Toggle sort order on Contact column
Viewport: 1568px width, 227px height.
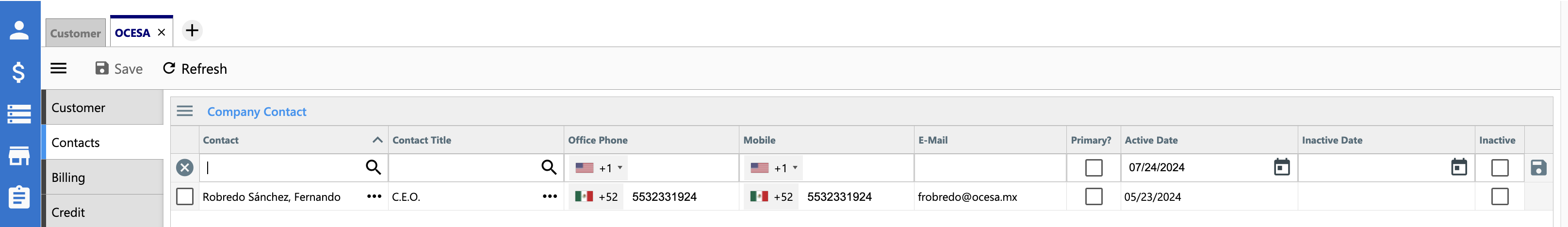377,140
